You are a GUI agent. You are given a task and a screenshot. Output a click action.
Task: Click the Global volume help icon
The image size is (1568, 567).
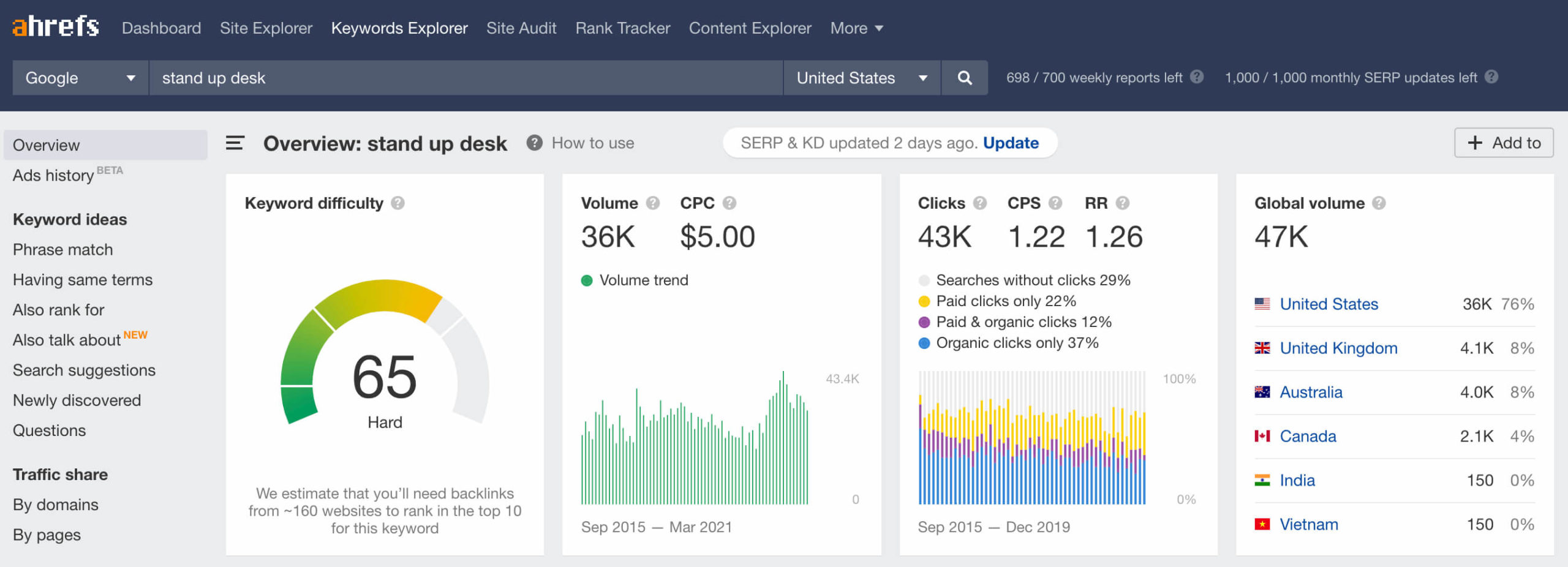click(1379, 203)
